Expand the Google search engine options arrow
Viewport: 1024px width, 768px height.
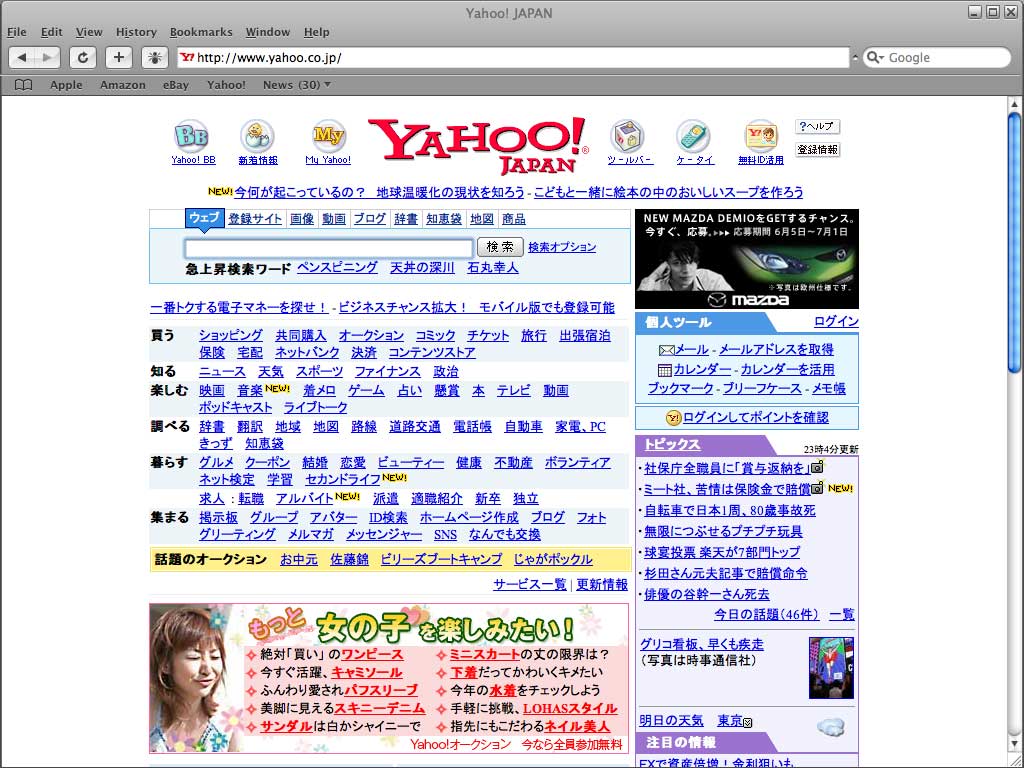tap(882, 58)
